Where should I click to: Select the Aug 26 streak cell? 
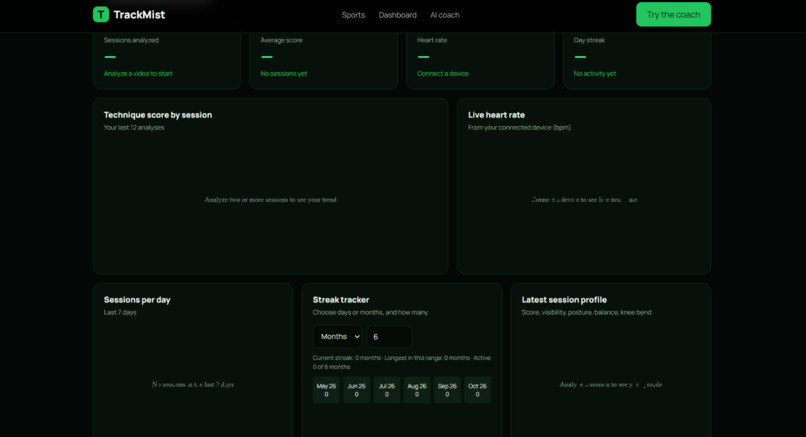tap(417, 390)
